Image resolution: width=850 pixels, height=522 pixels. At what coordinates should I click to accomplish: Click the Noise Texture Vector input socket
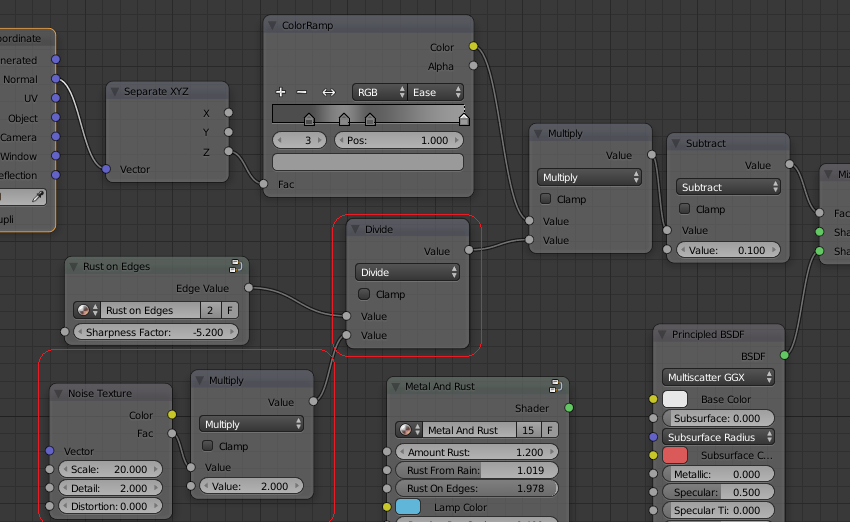tap(49, 450)
